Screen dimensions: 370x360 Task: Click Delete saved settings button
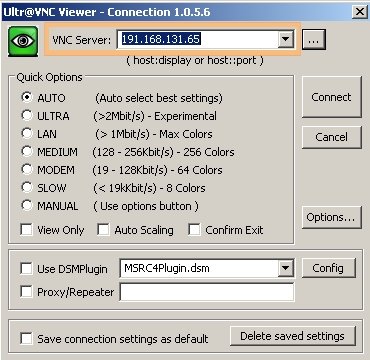(292, 336)
